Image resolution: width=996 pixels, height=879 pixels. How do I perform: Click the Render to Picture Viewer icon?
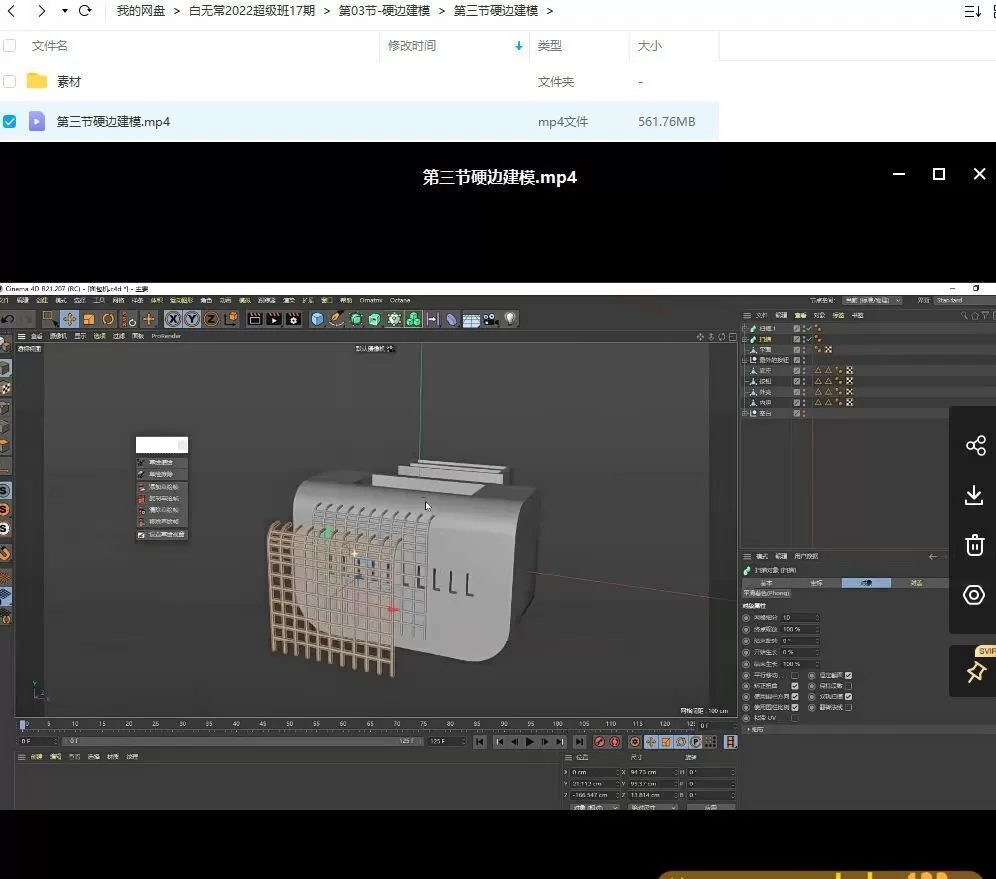(273, 318)
